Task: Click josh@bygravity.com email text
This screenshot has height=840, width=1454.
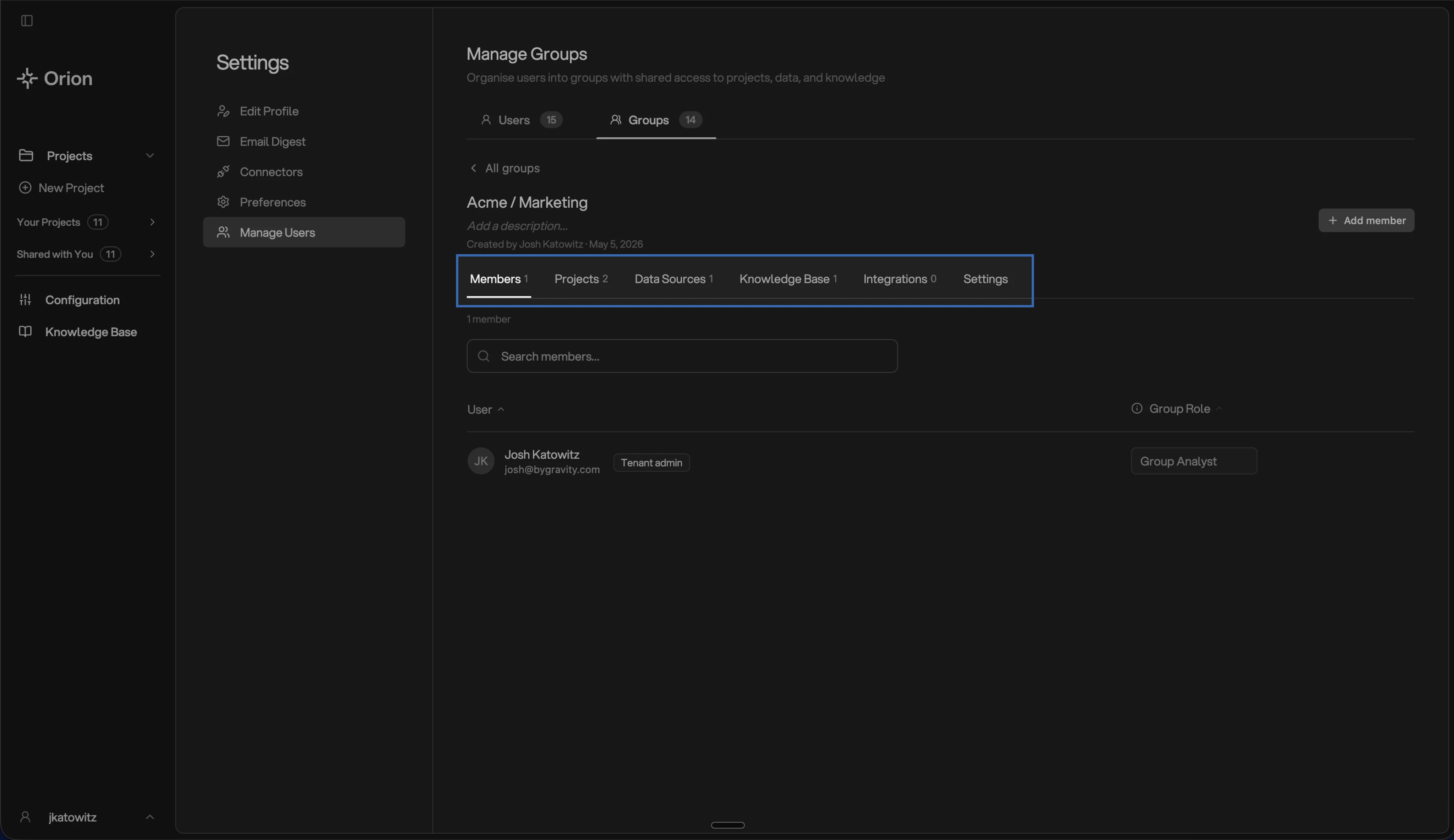Action: (552, 470)
